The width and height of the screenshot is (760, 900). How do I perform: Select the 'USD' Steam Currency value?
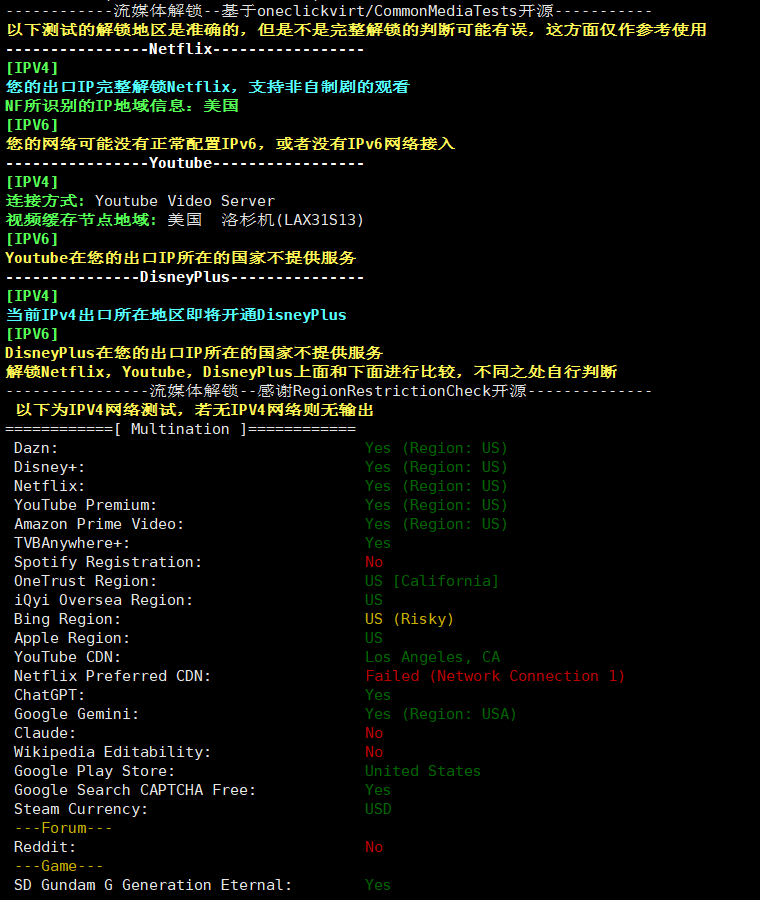[x=378, y=809]
